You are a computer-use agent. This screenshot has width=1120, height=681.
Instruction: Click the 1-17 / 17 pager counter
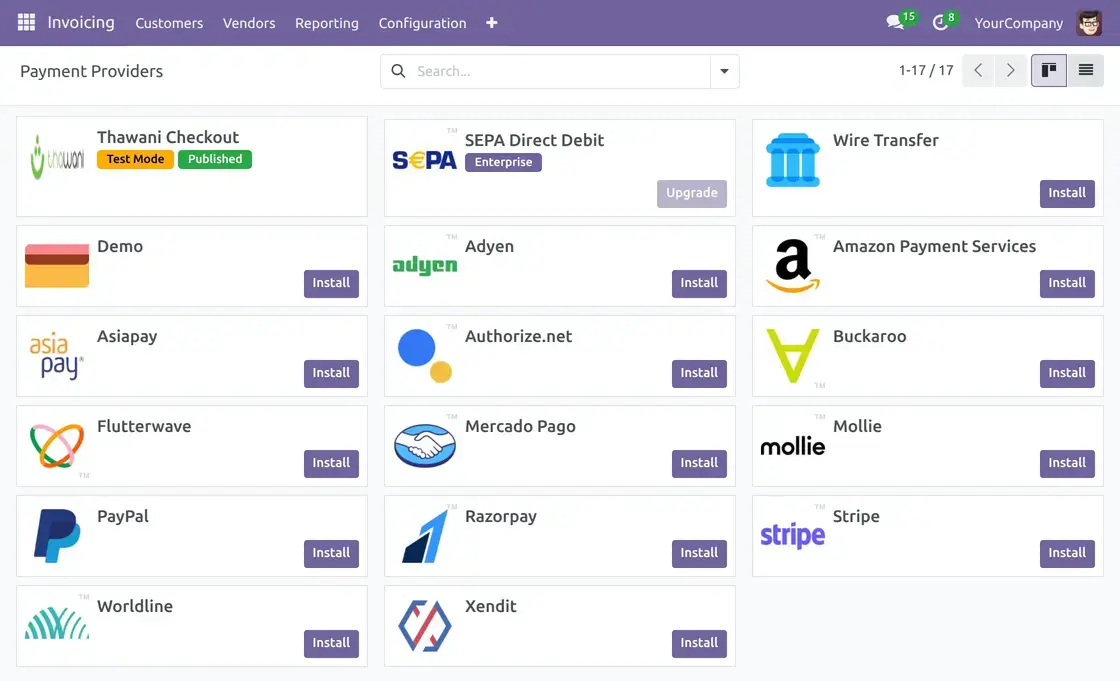pyautogui.click(x=926, y=70)
